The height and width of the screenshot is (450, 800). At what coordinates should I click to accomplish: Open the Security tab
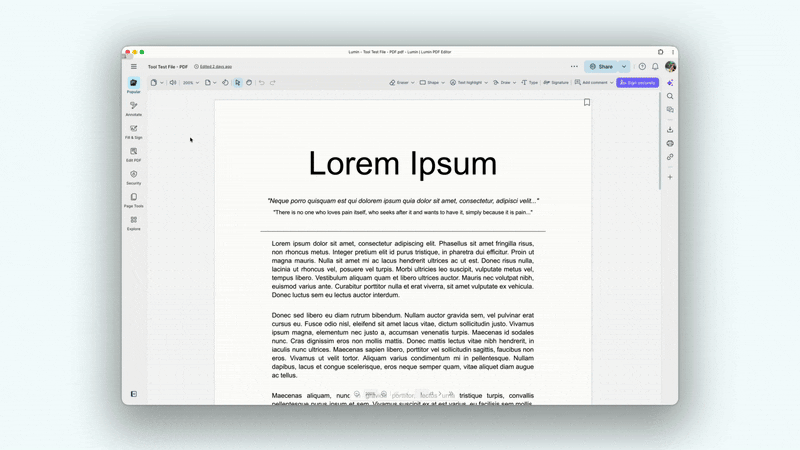click(x=134, y=177)
